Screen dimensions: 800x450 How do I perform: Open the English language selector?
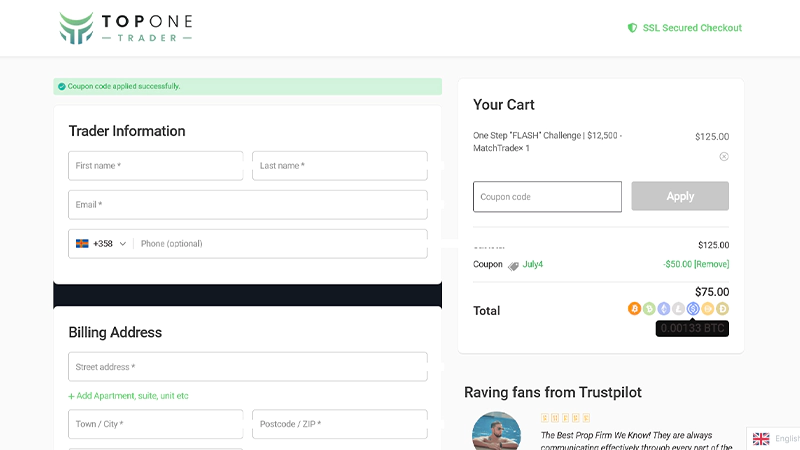coord(773,439)
